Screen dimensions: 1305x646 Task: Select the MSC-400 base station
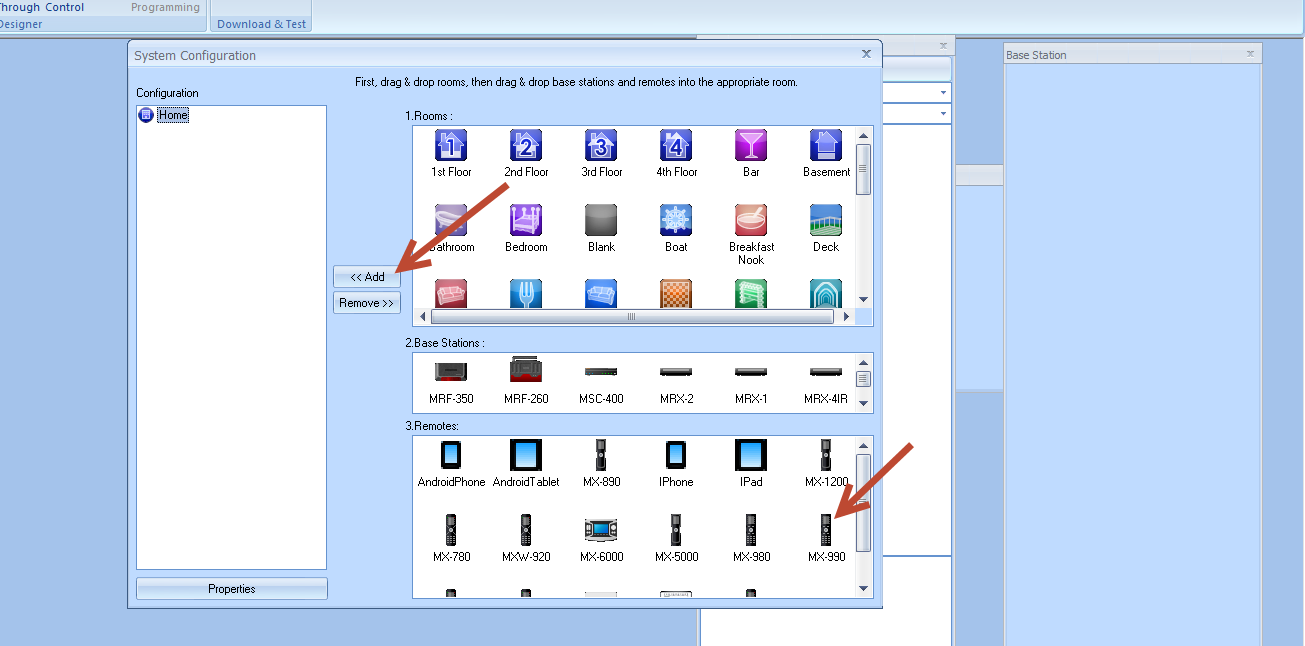(601, 371)
